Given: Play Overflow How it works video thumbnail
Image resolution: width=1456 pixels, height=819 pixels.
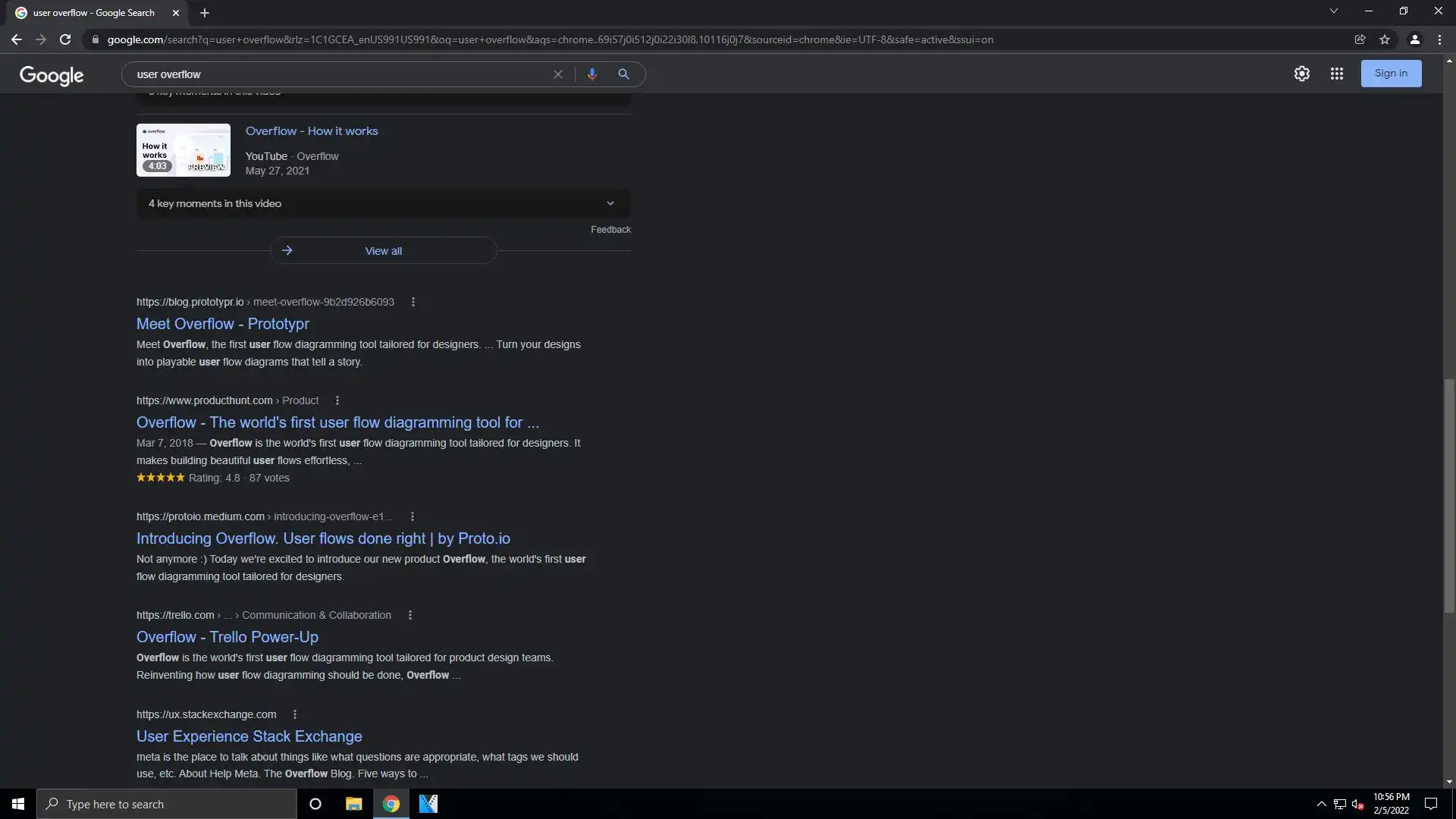Looking at the screenshot, I should [184, 150].
